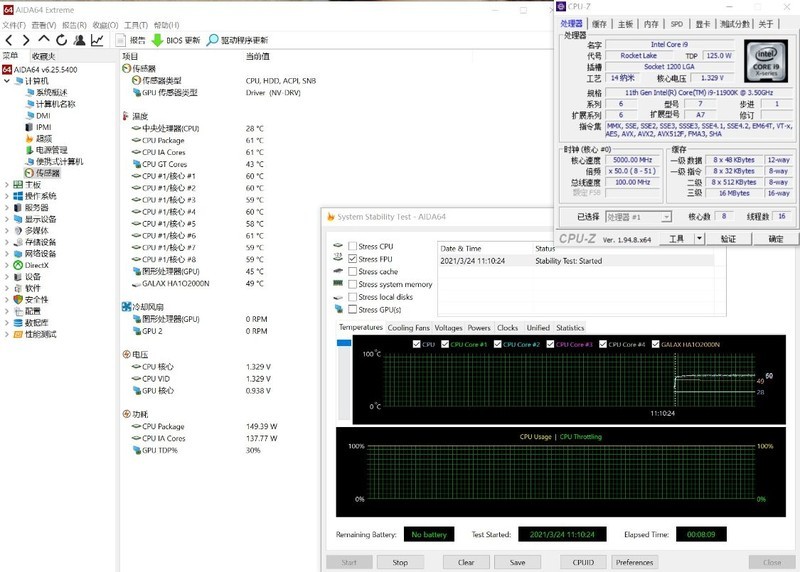Image resolution: width=800 pixels, height=572 pixels.
Task: Click the 温度 thermometer section icon
Action: point(126,116)
